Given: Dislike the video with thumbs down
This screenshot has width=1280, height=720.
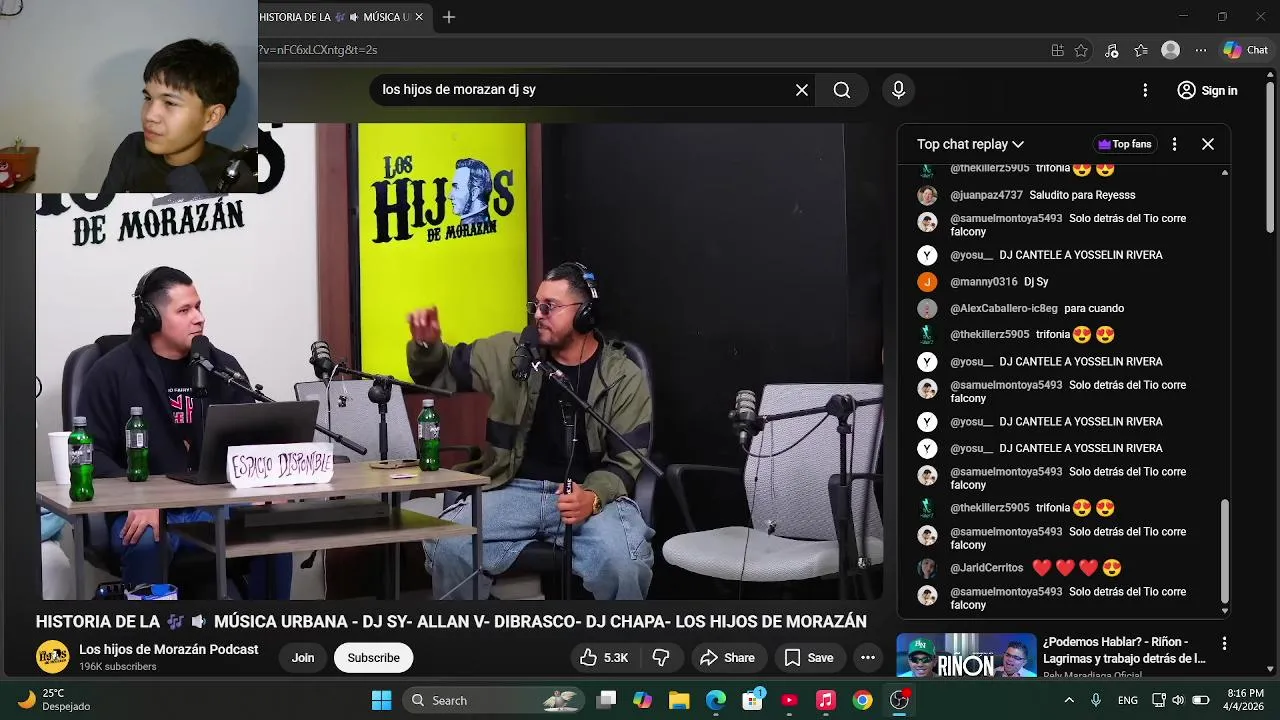Looking at the screenshot, I should click(x=661, y=657).
